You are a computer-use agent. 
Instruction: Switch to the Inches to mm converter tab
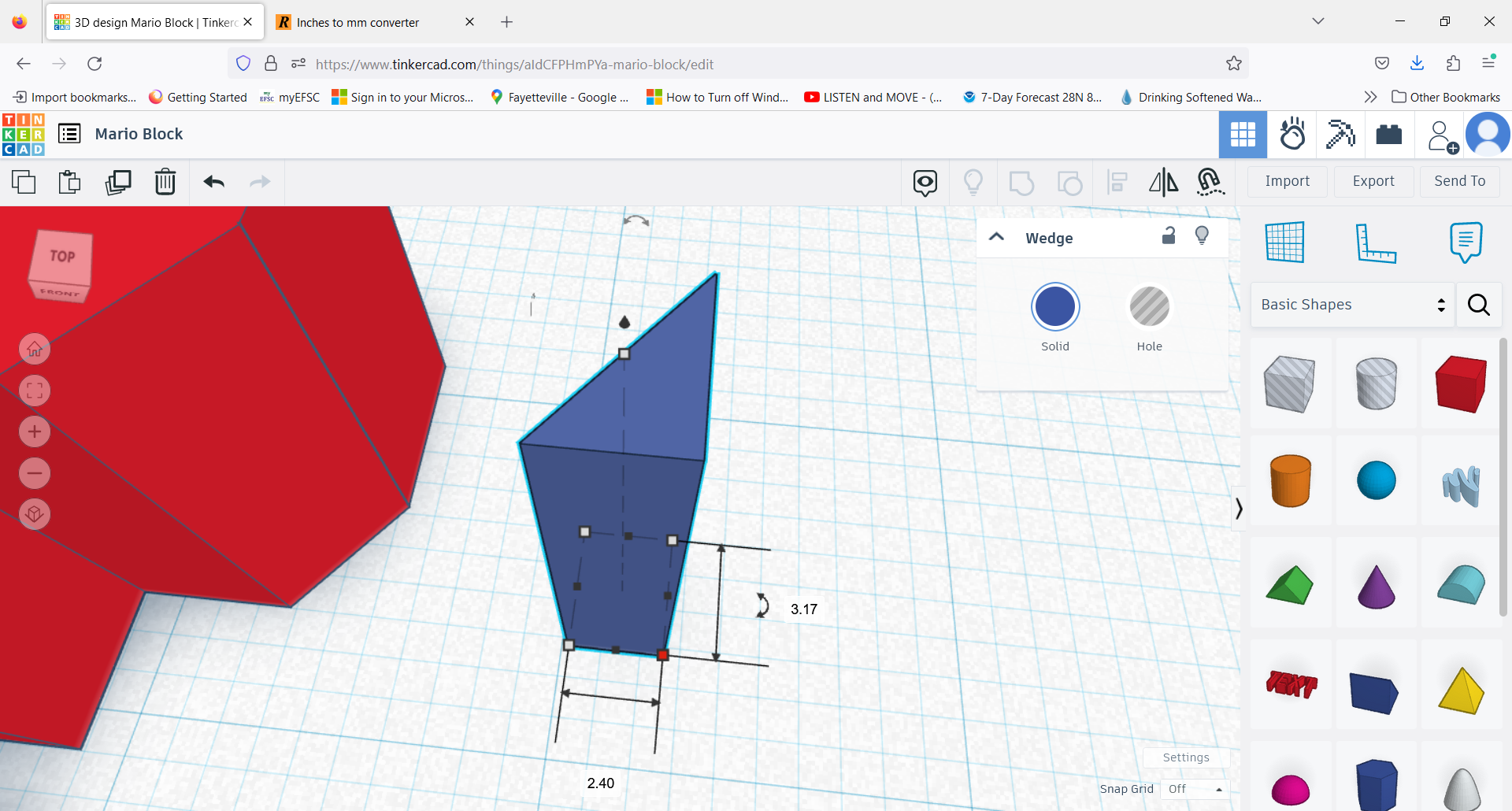click(362, 22)
